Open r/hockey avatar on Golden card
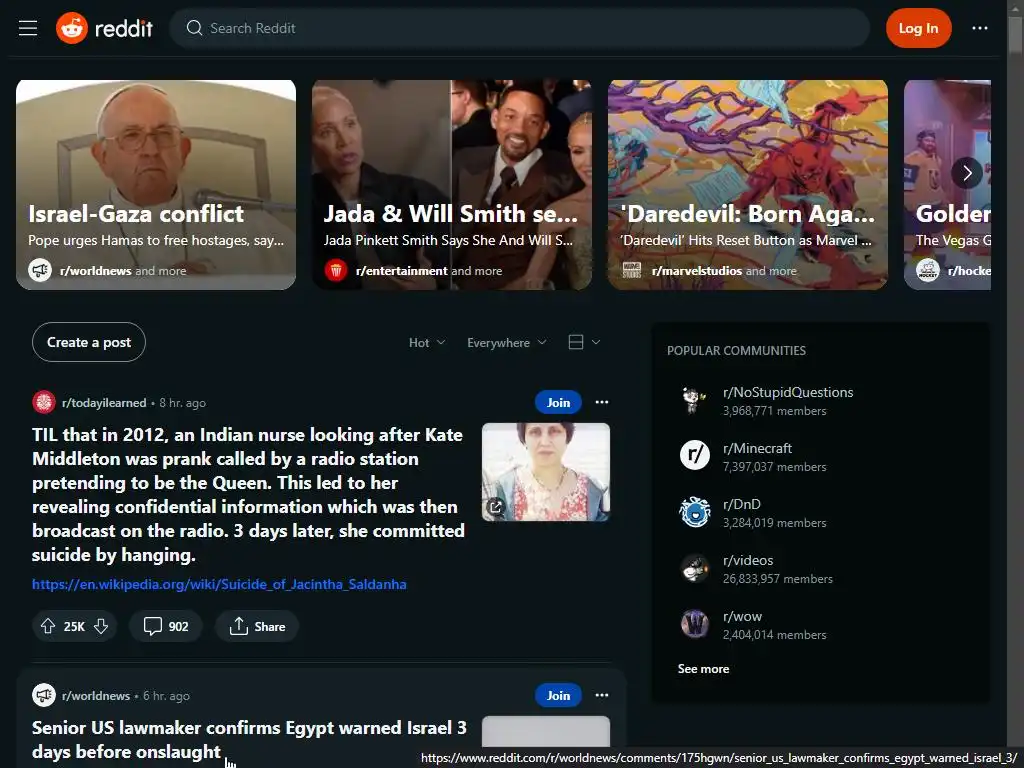Viewport: 1024px width, 768px height. (x=927, y=270)
